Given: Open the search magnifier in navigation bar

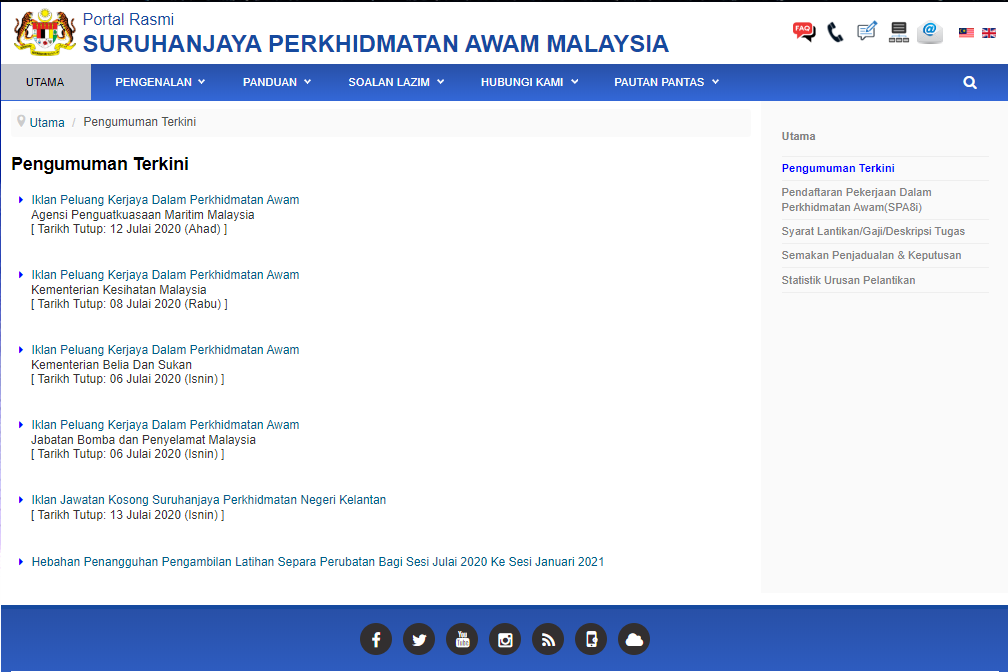Looking at the screenshot, I should pyautogui.click(x=970, y=82).
